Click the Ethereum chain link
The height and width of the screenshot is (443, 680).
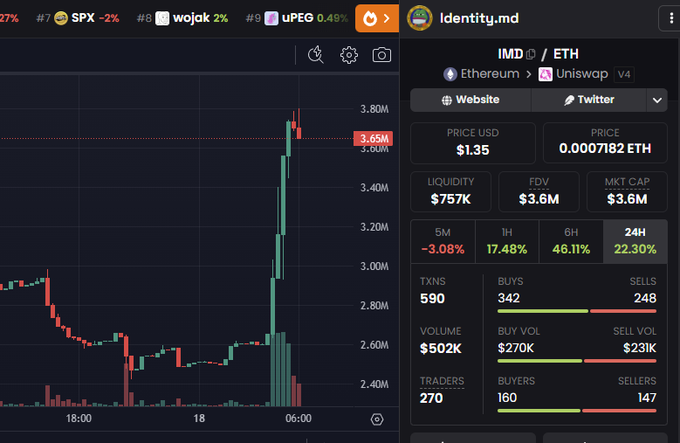(490, 74)
